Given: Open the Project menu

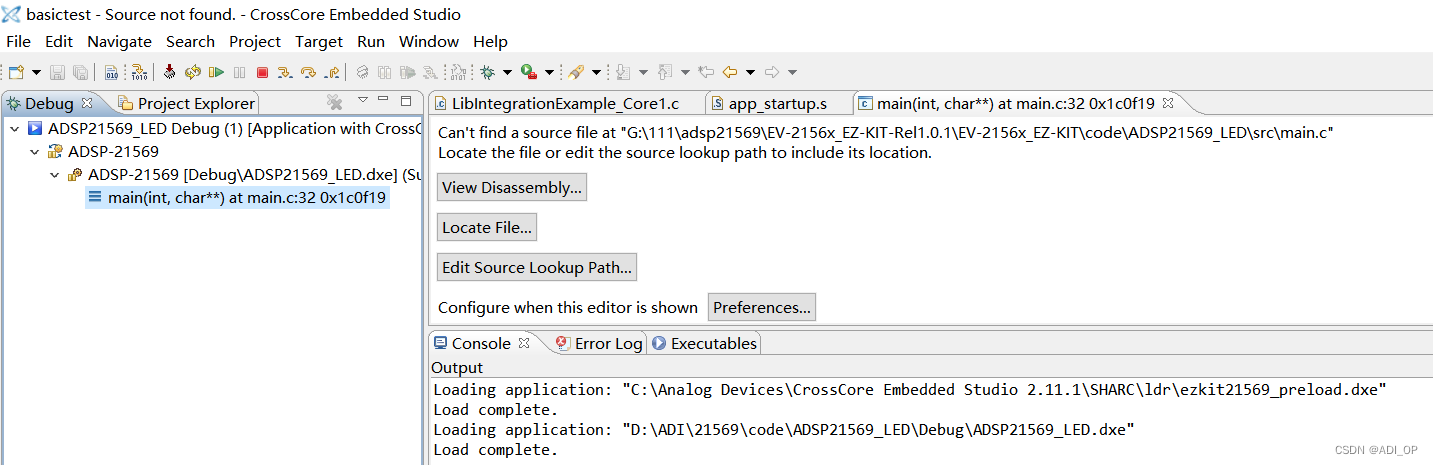Looking at the screenshot, I should click(x=255, y=41).
